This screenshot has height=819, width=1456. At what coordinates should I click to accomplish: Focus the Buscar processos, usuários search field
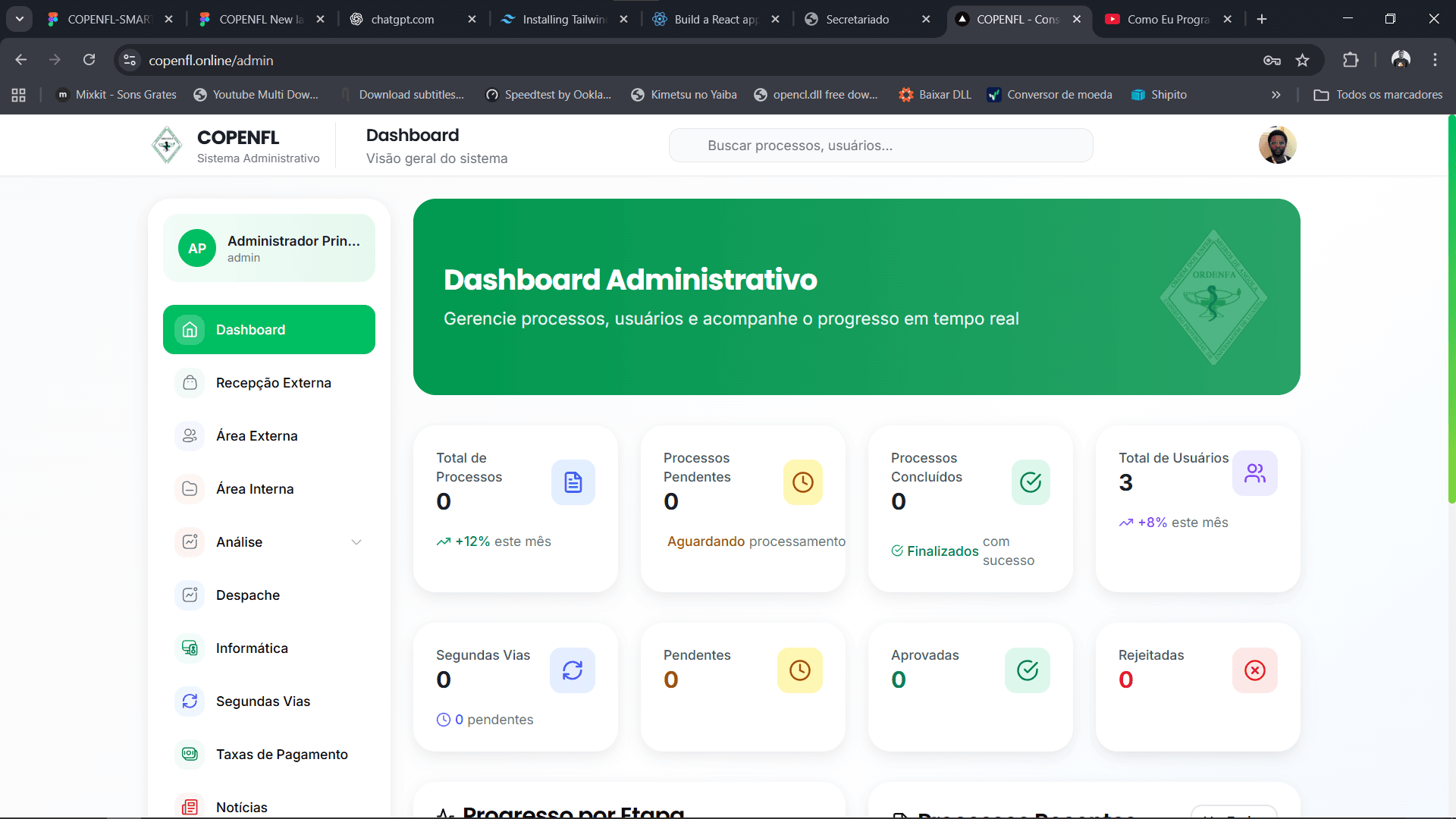(x=880, y=145)
